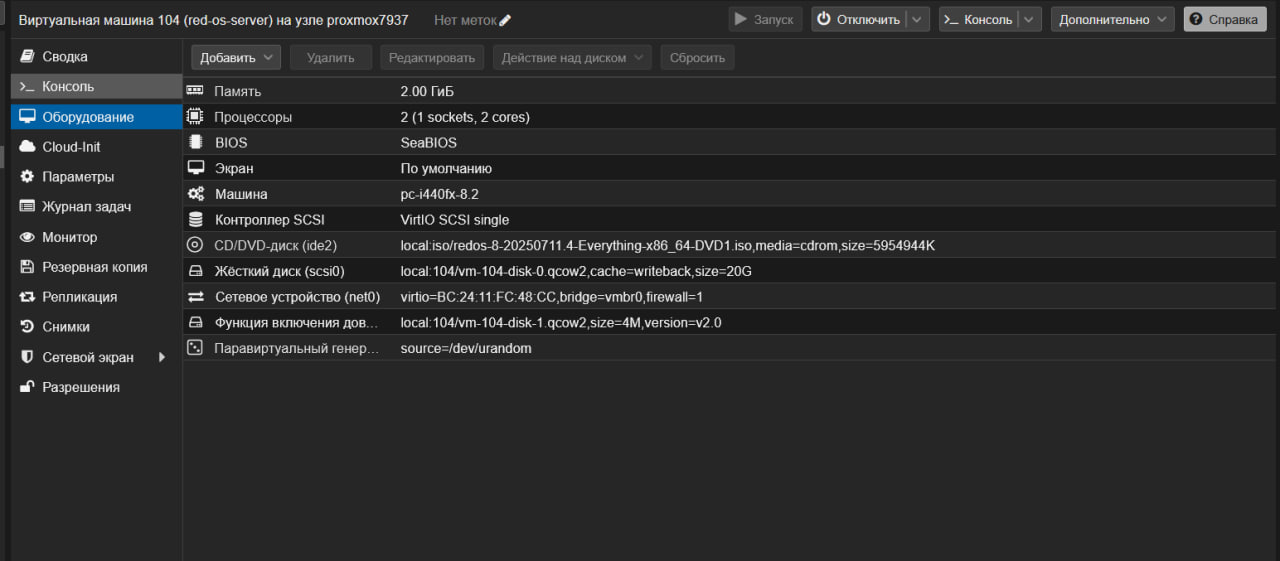Screen dimensions: 1280x561
Task: Click the Справка help button
Action: tap(1224, 20)
